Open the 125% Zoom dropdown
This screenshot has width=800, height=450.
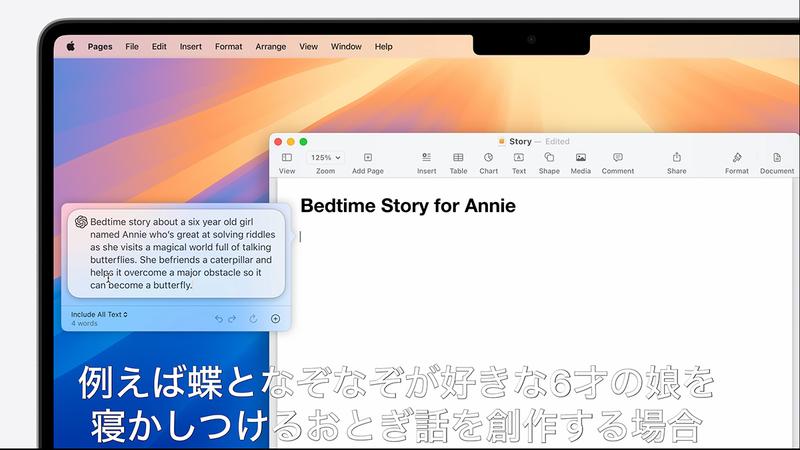click(326, 158)
